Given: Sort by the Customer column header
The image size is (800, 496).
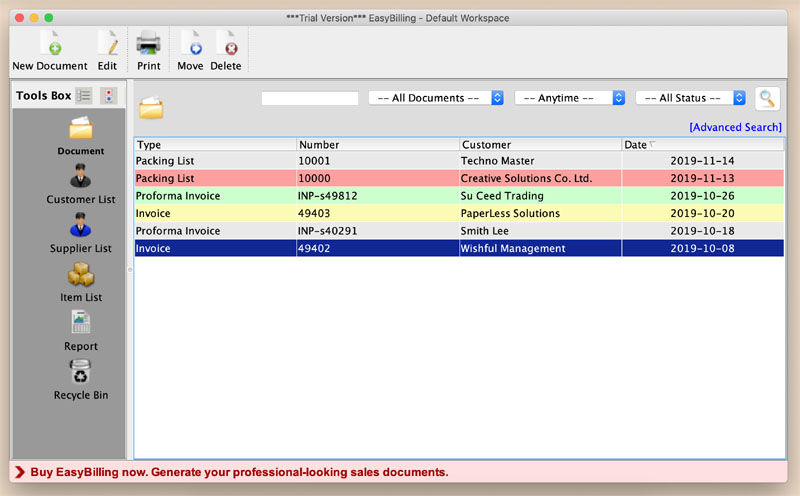Looking at the screenshot, I should click(x=540, y=144).
